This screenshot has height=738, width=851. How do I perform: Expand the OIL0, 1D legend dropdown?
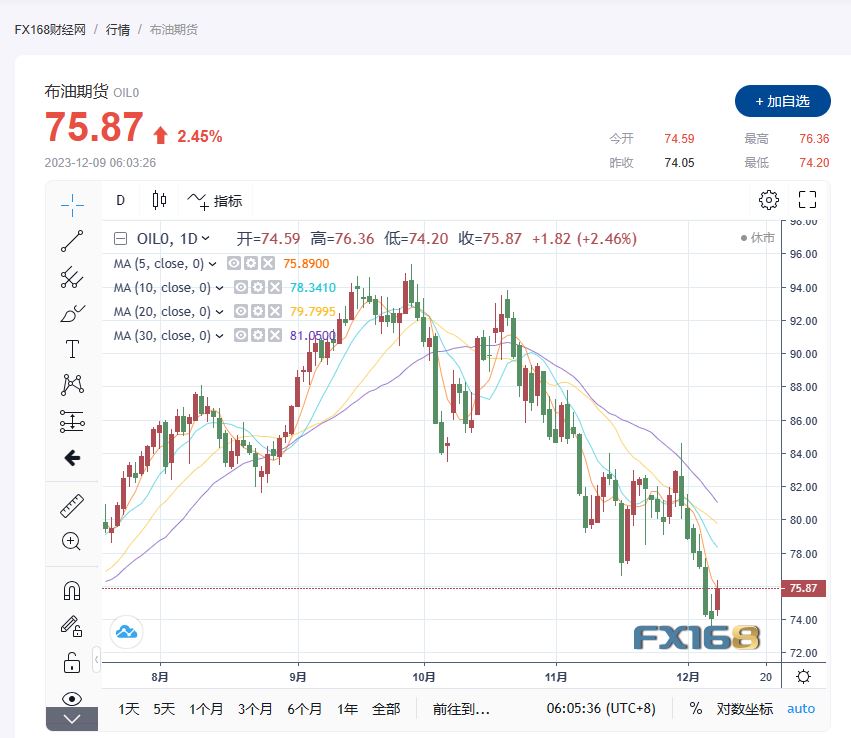(x=206, y=239)
